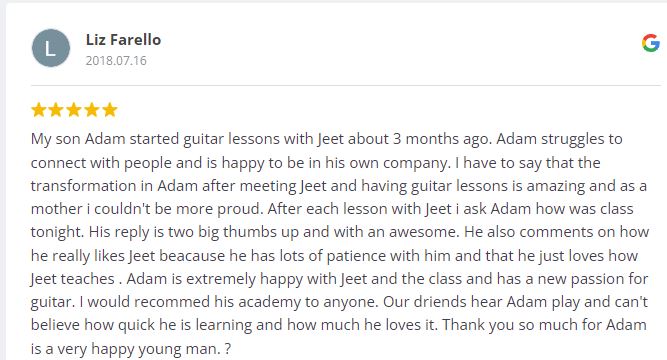Click the line starting 'tonight. His reply'
This screenshot has height=360, width=667.
[x=340, y=232]
